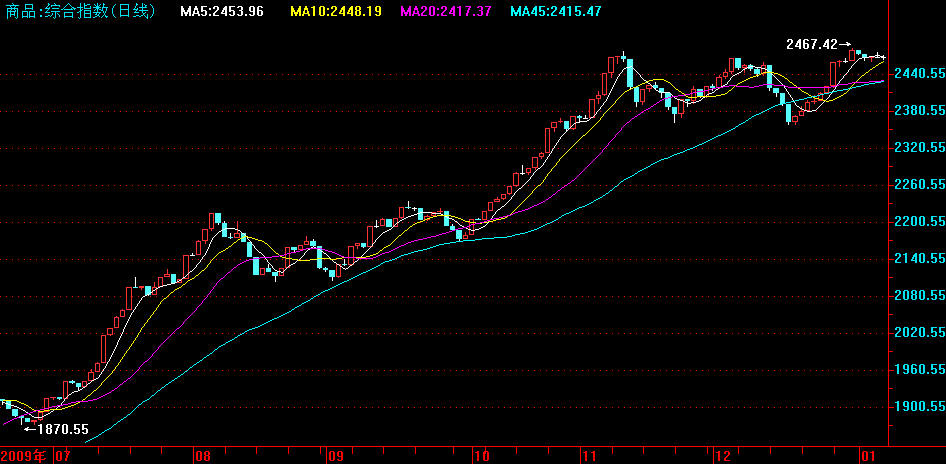
Task: Click the 1870.55 low price annotation
Action: pyautogui.click(x=62, y=429)
